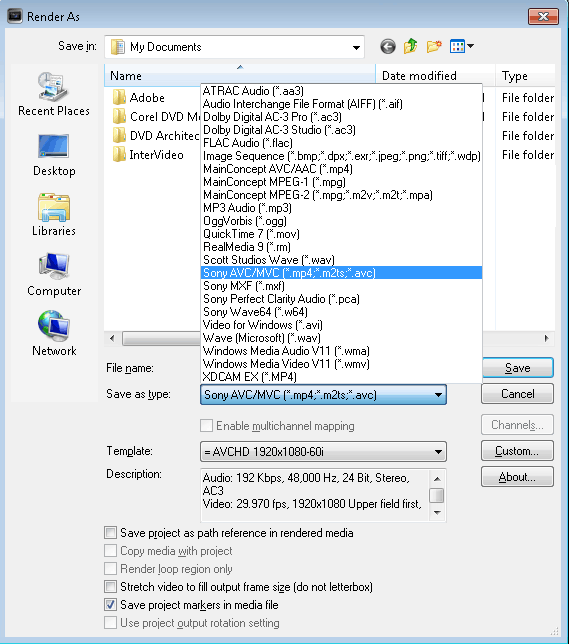Choose Sony Wave64 (*.w64)
The image size is (569, 644).
pyautogui.click(x=341, y=312)
